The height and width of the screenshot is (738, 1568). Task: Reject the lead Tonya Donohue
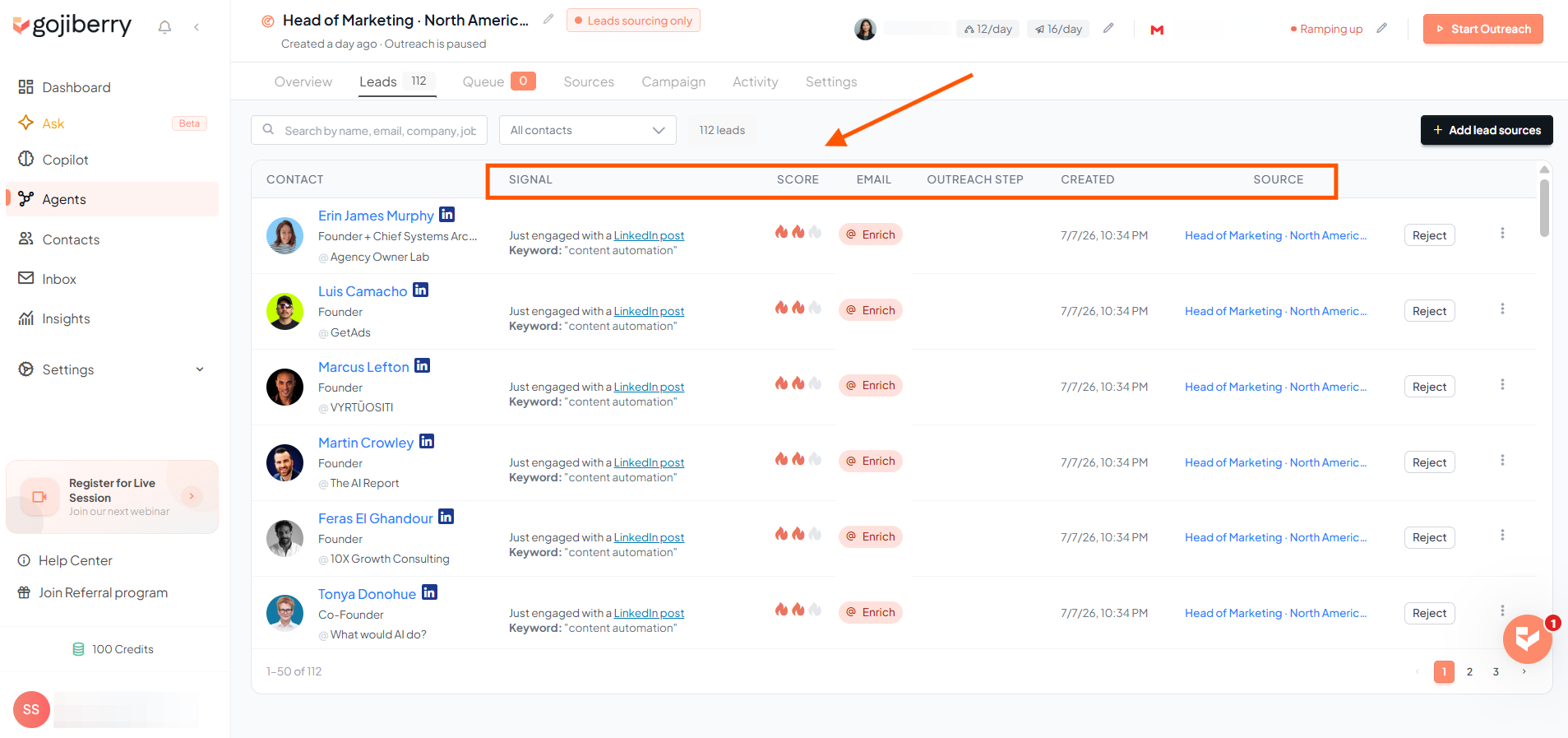1429,613
